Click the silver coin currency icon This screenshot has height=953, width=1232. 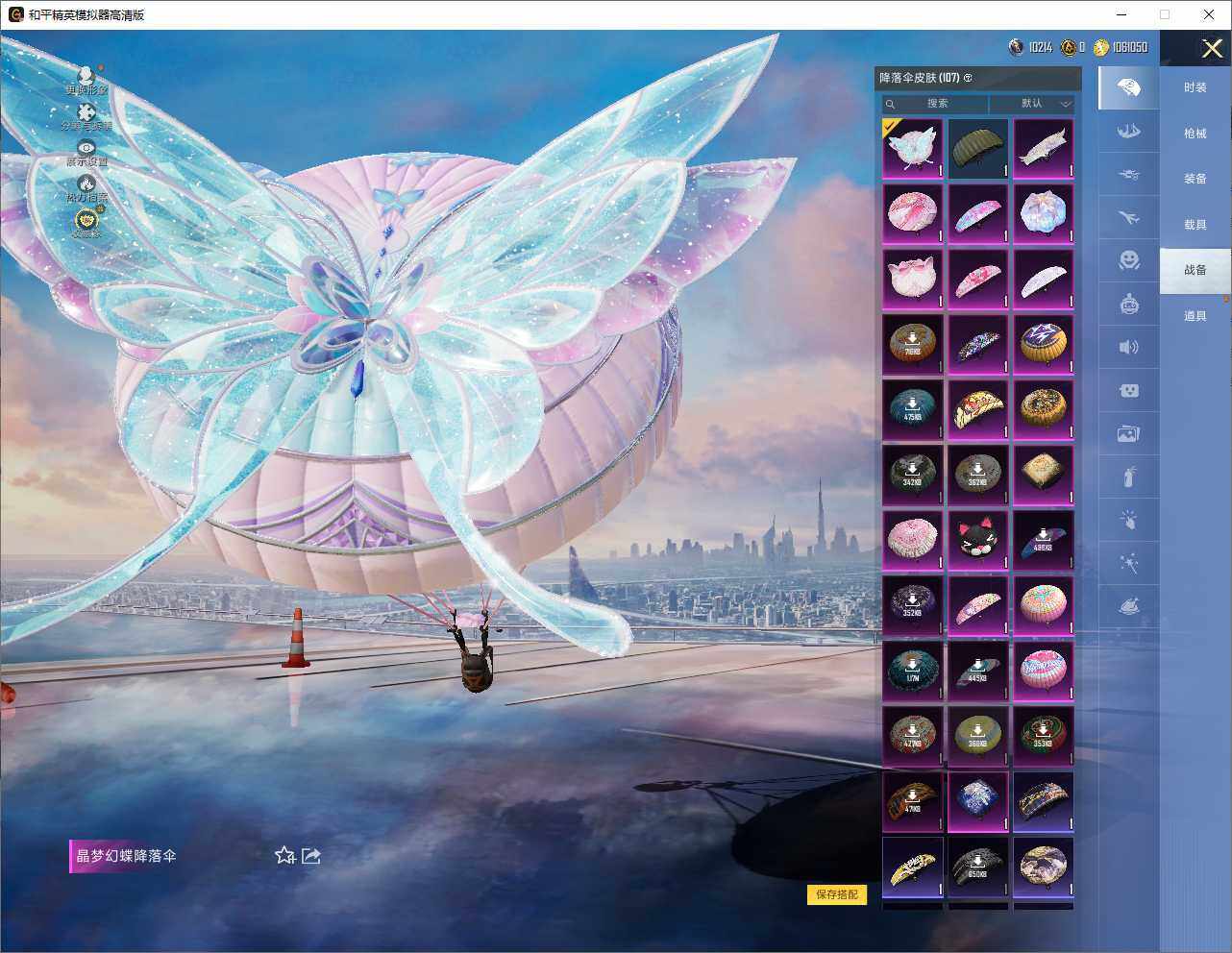pos(1016,46)
